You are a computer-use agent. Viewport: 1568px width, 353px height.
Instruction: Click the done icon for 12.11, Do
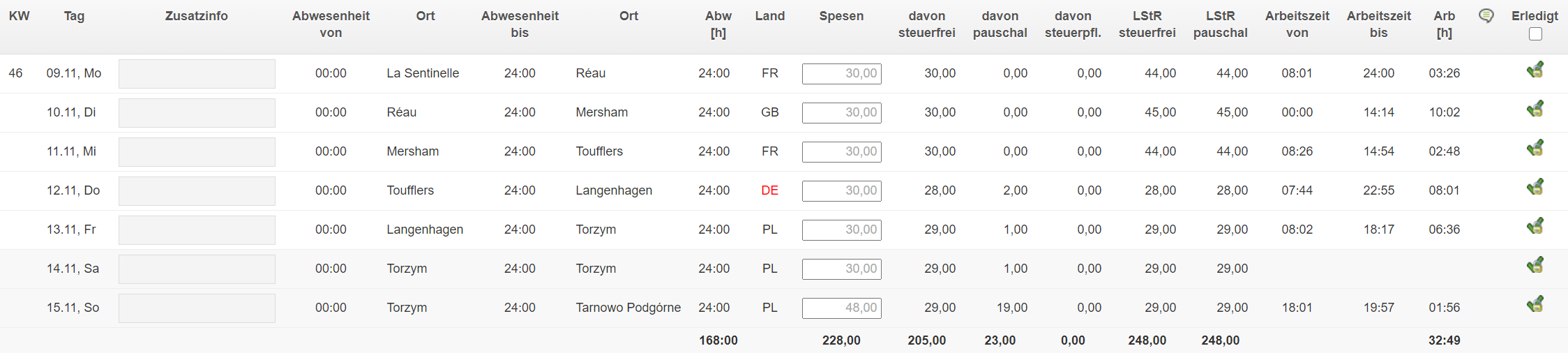(x=1535, y=187)
